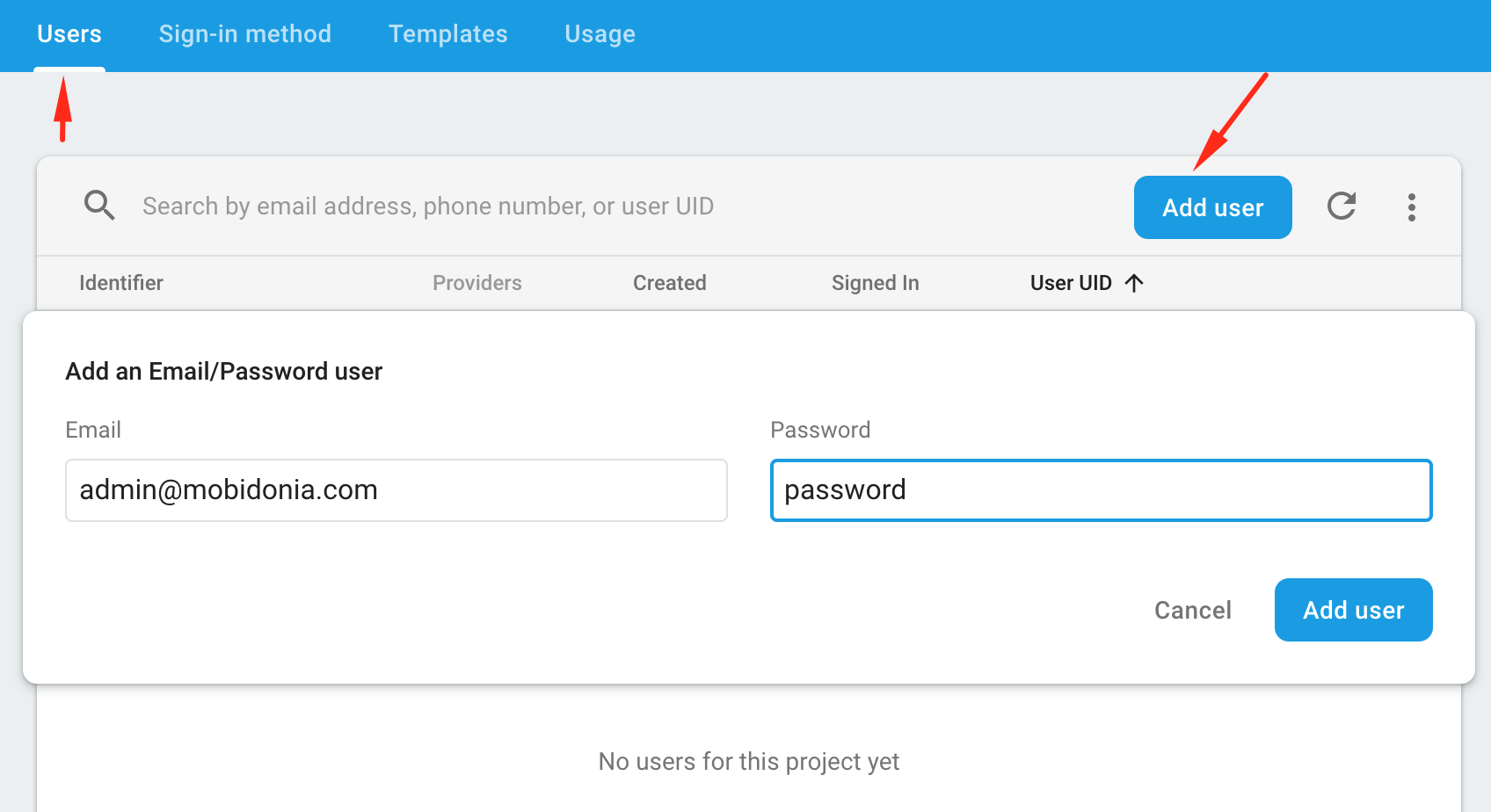Sort by User UID column header
Screen dimensions: 1491x812
(x=1071, y=283)
